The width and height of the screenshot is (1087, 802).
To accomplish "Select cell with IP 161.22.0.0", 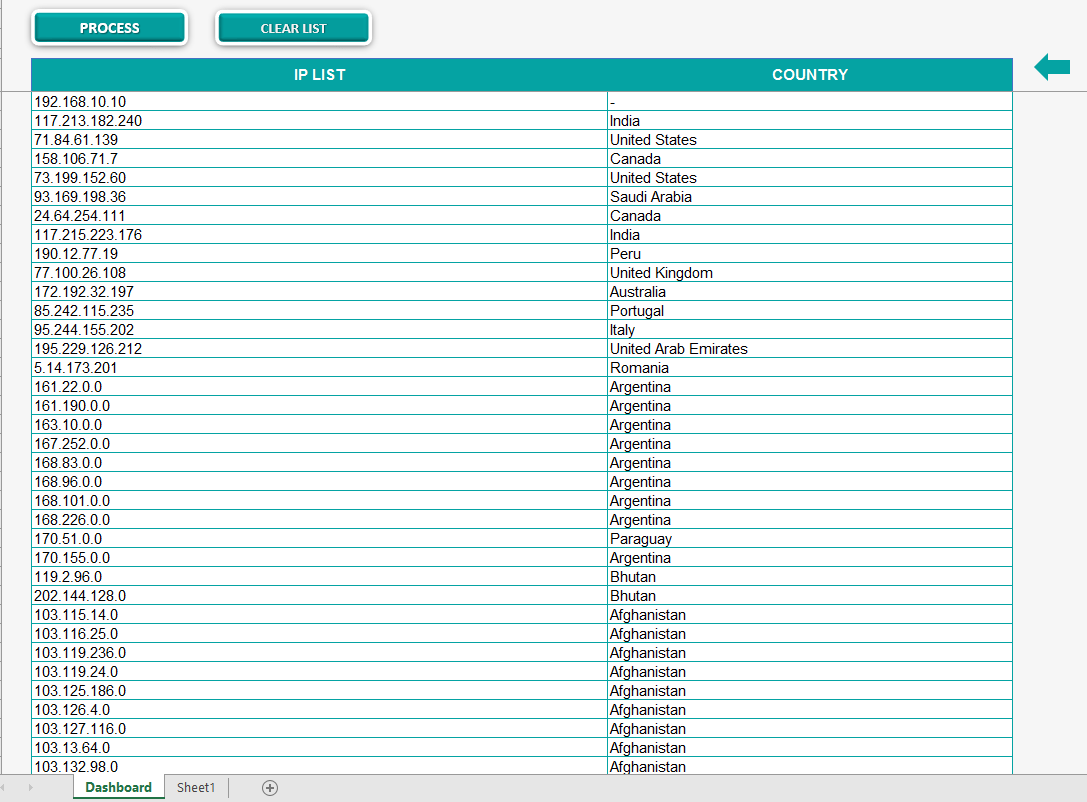I will (320, 387).
